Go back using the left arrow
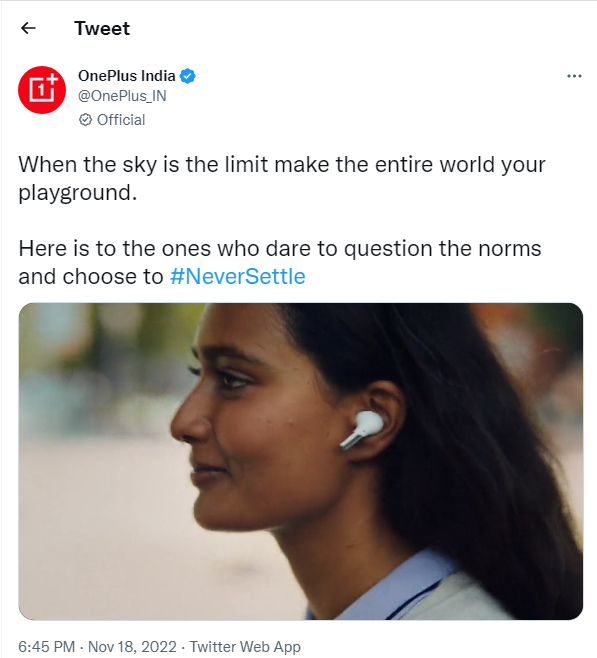The width and height of the screenshot is (597, 658). [28, 28]
